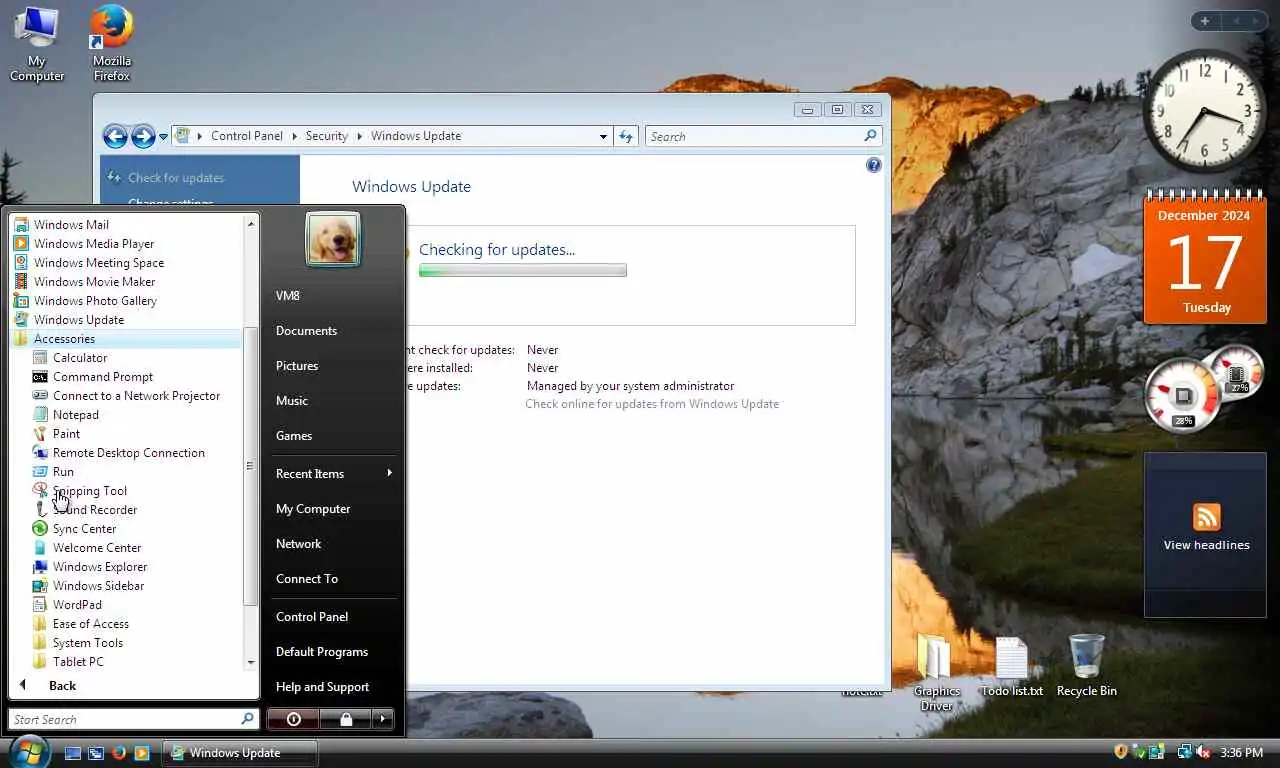
Task: Click the Refresh button beside the address bar
Action: 627,136
